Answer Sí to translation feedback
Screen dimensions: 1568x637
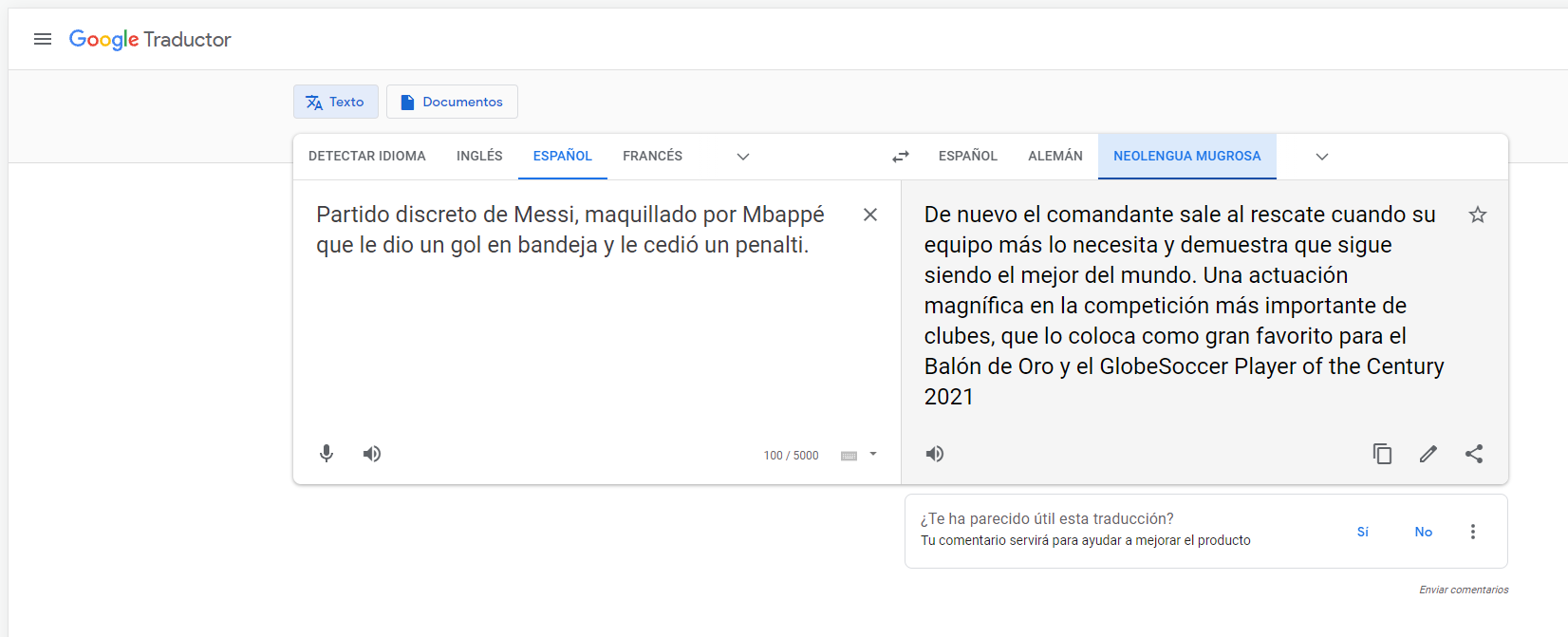point(1363,532)
